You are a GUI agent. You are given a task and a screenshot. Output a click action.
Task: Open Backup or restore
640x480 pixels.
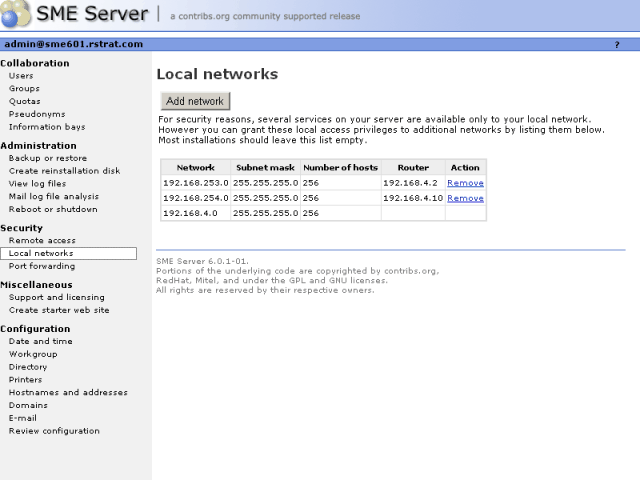pos(48,158)
